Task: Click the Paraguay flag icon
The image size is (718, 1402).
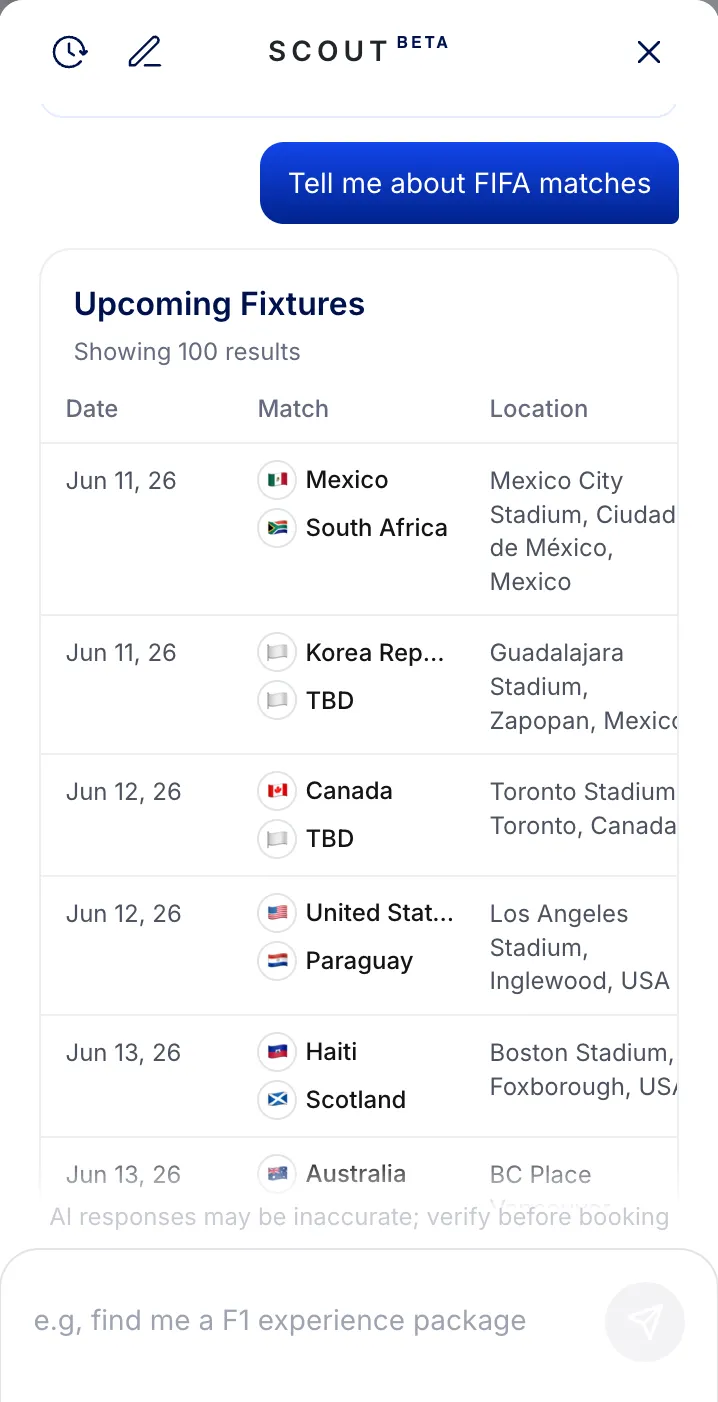Action: coord(276,961)
